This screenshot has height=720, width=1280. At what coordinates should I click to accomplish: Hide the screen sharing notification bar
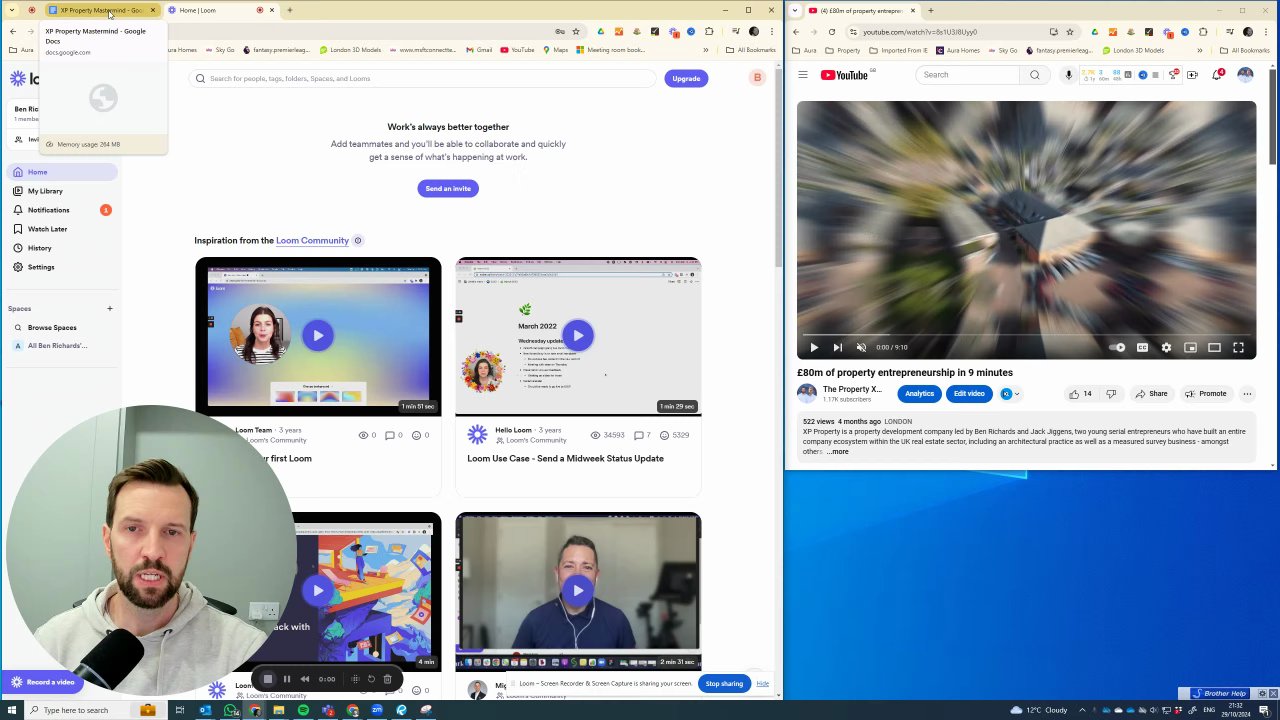[763, 684]
